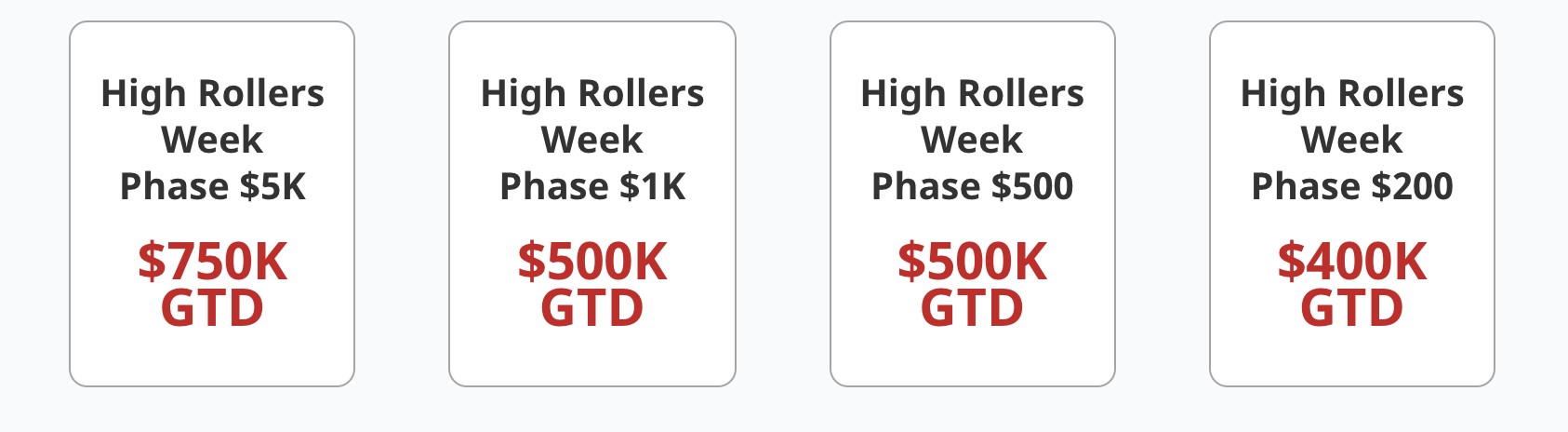The width and height of the screenshot is (1568, 432).
Task: Click 'GTD' label in the Phase $1K card
Action: (x=592, y=308)
